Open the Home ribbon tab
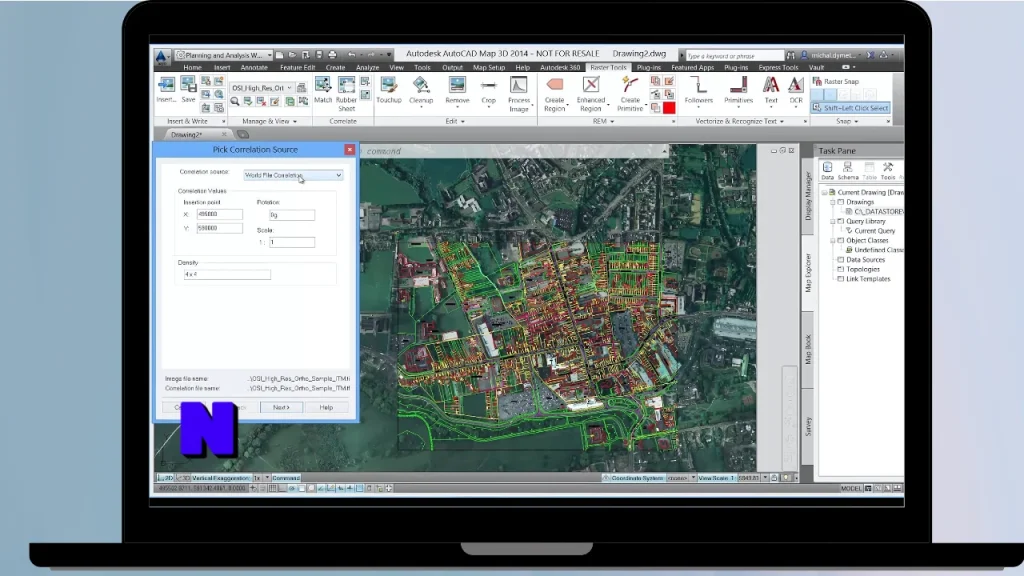 click(192, 67)
